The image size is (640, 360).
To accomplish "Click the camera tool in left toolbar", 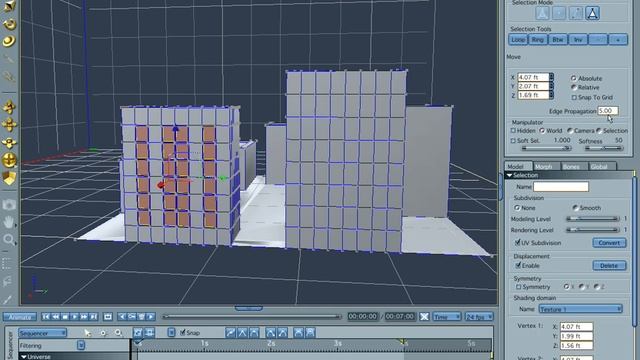I will point(9,205).
